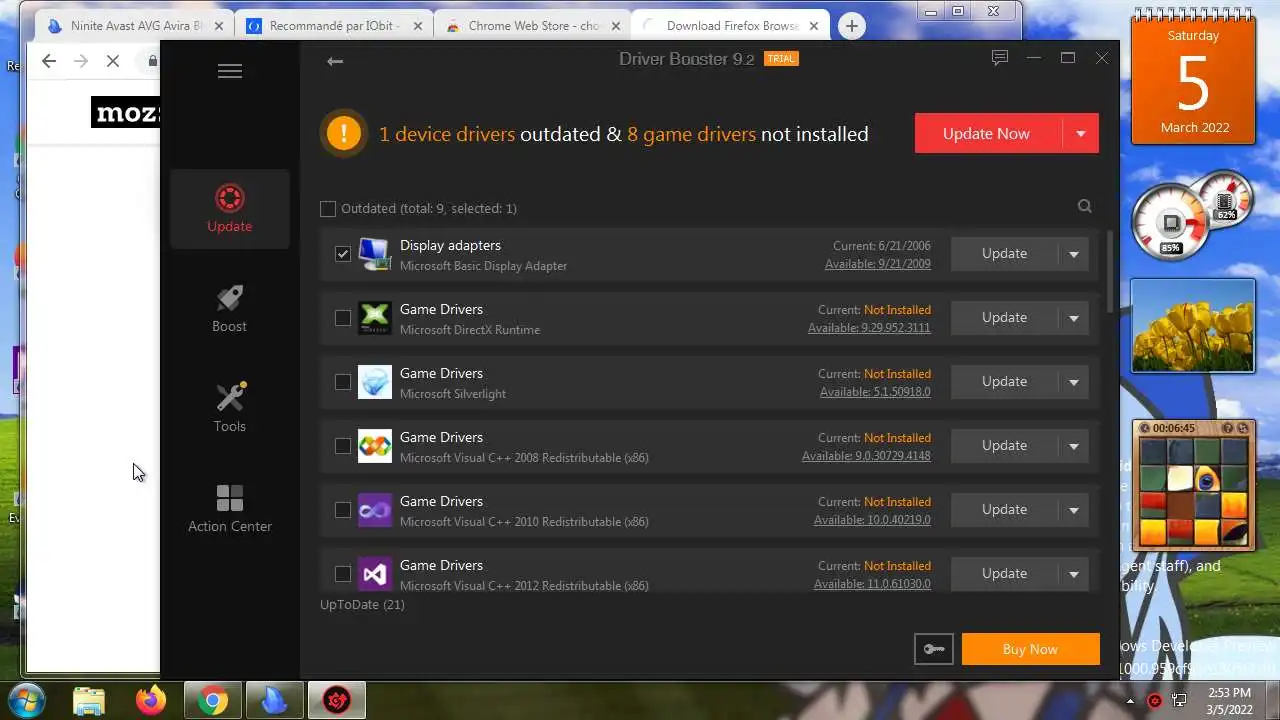Open the Windows Start menu
1280x720 pixels.
click(28, 700)
